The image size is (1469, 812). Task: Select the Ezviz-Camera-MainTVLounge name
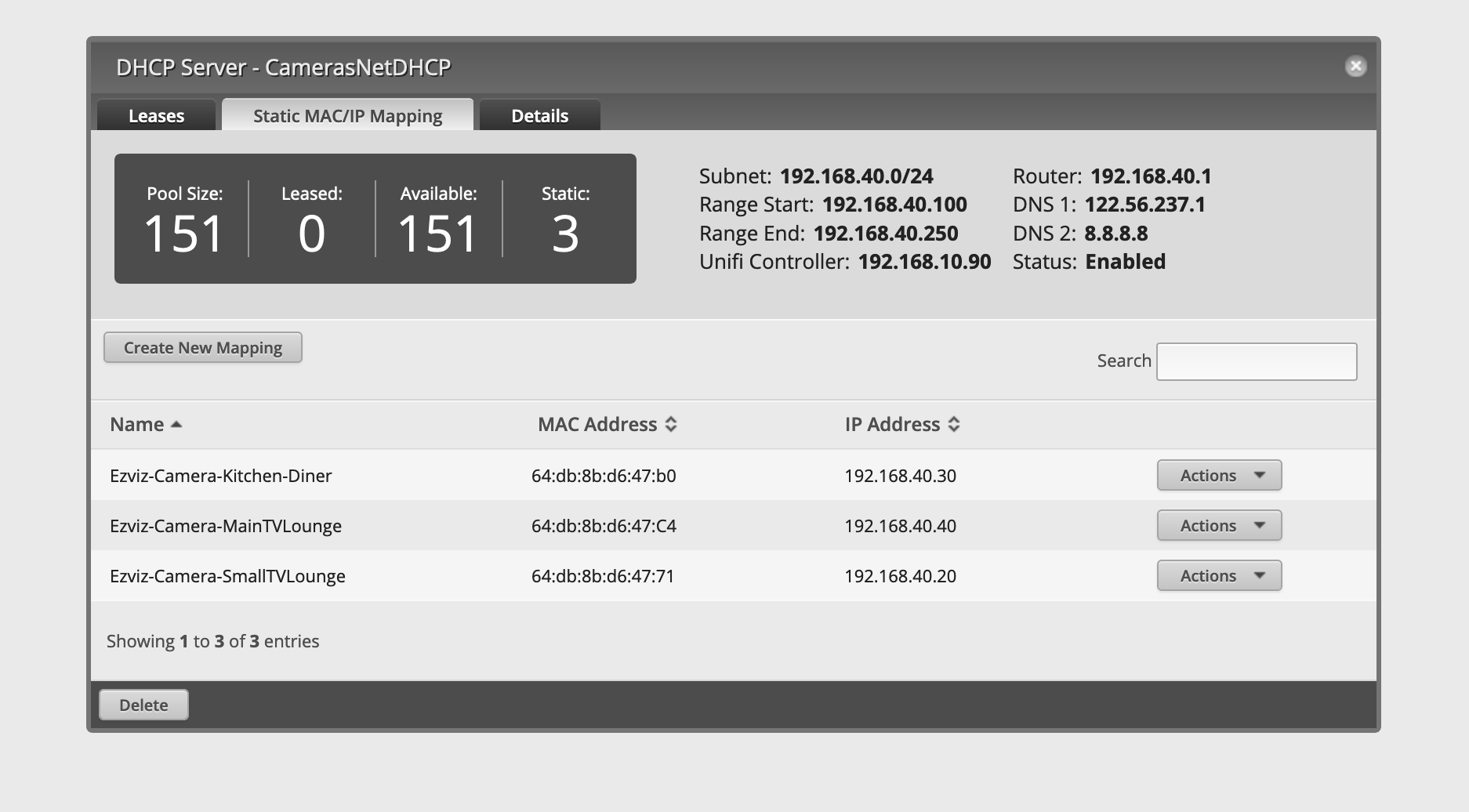point(226,526)
